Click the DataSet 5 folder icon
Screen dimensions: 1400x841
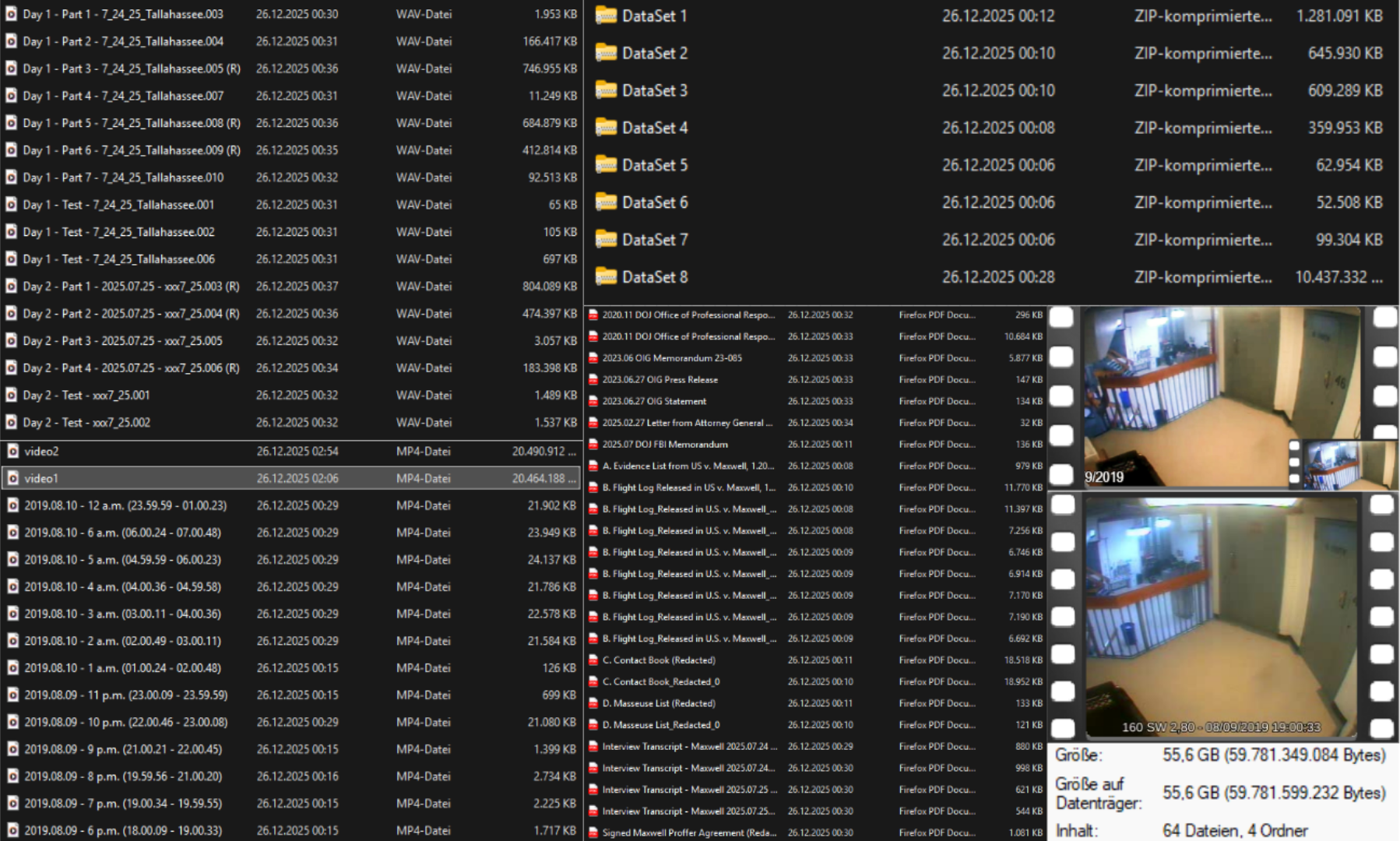click(x=606, y=165)
